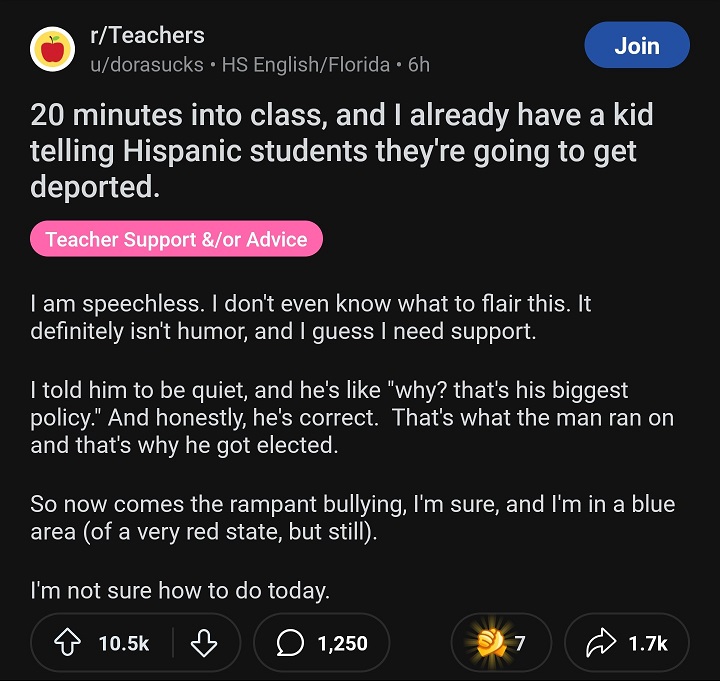Click the 10.5k vote score
720x681 pixels.
point(124,643)
